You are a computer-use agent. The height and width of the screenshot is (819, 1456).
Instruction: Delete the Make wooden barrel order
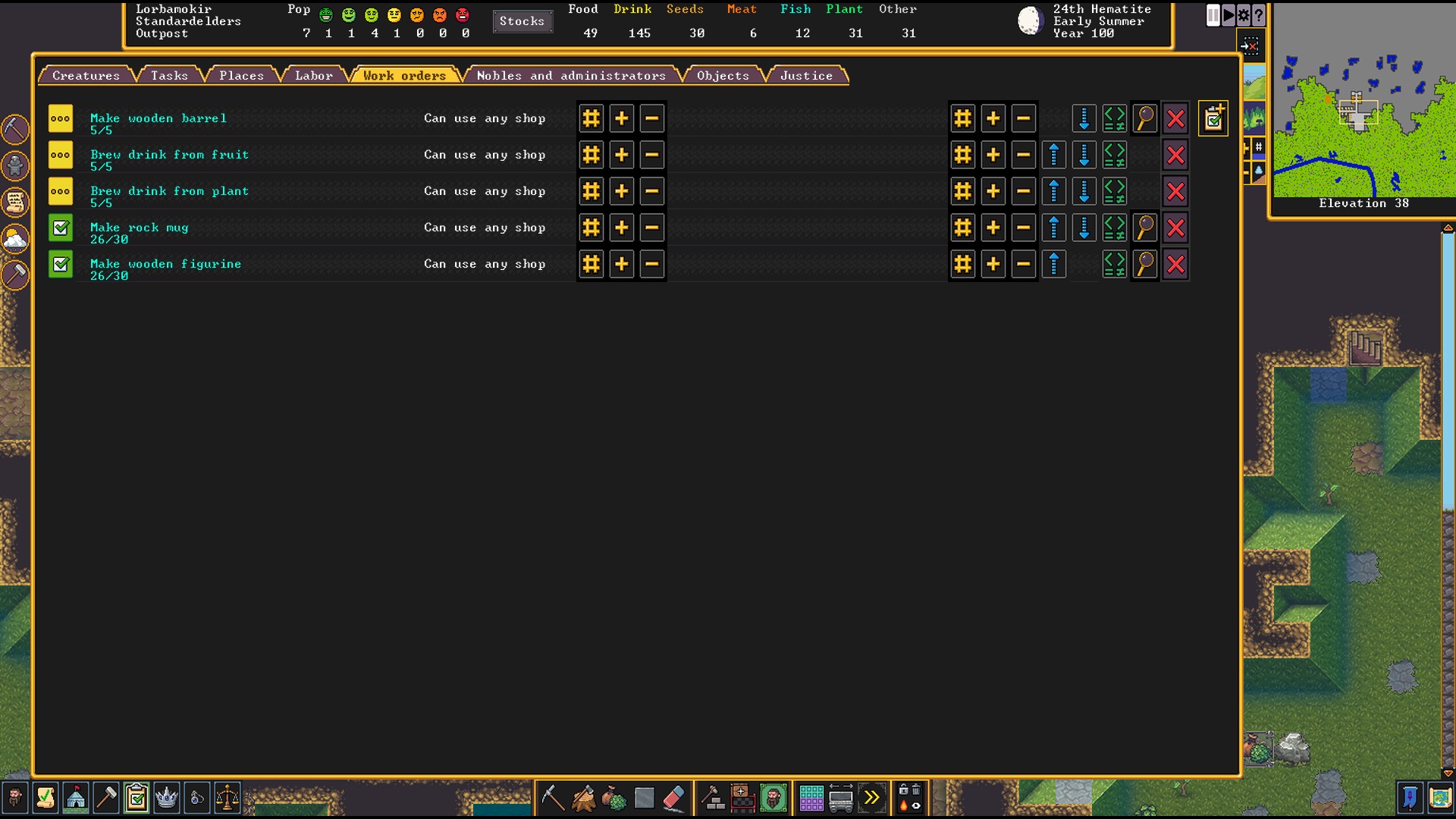1175,118
